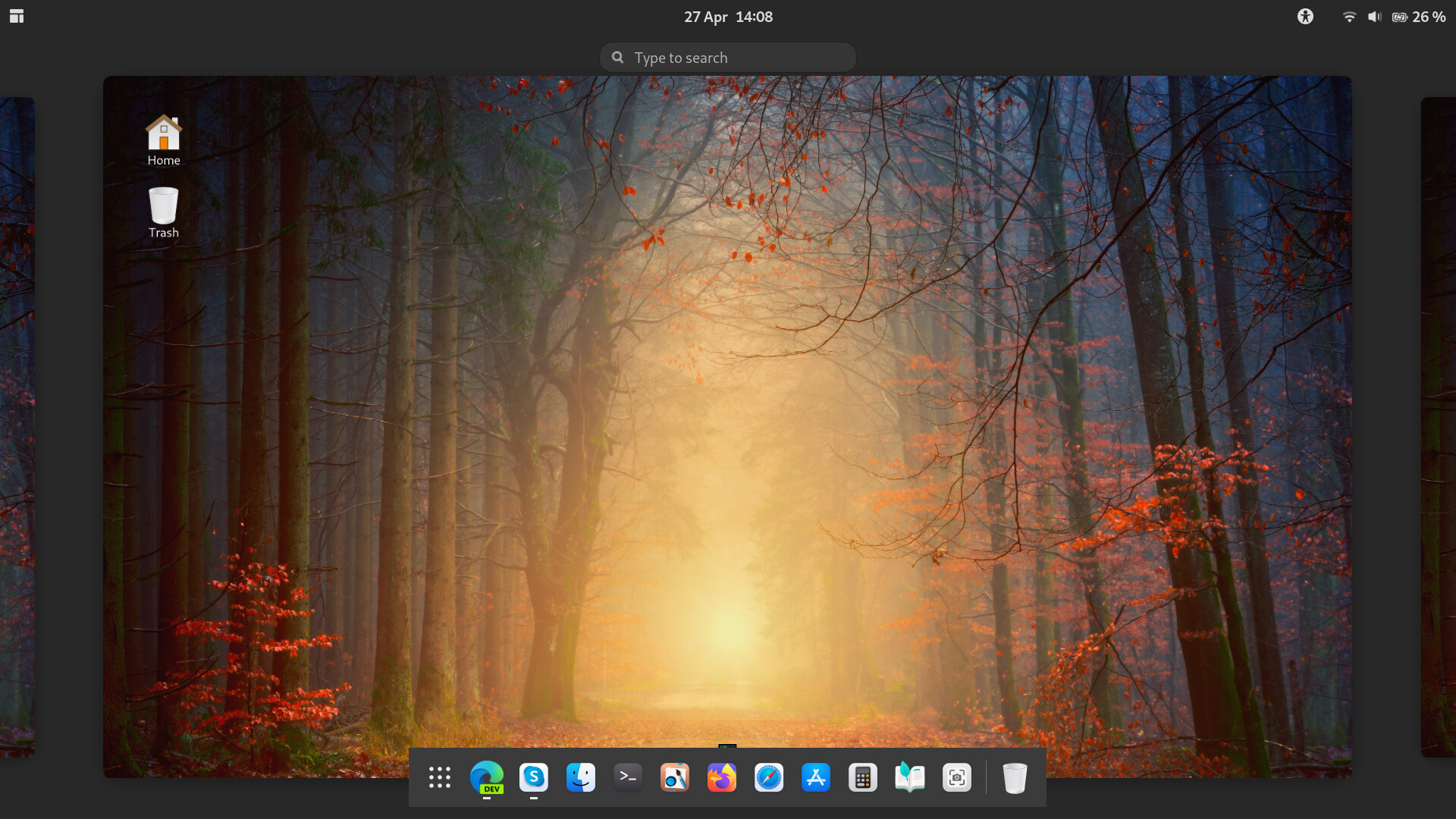
Task: Open the Home folder desktop icon
Action: [x=164, y=141]
